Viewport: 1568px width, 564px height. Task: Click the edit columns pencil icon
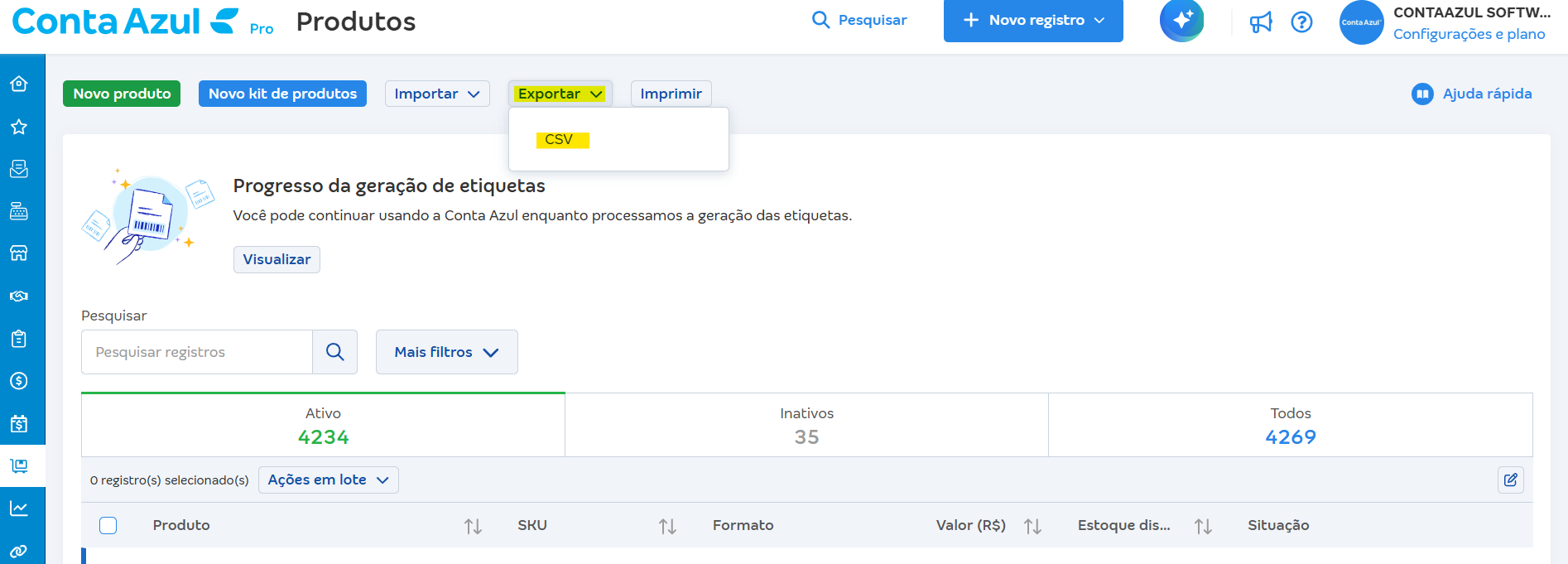[1511, 480]
